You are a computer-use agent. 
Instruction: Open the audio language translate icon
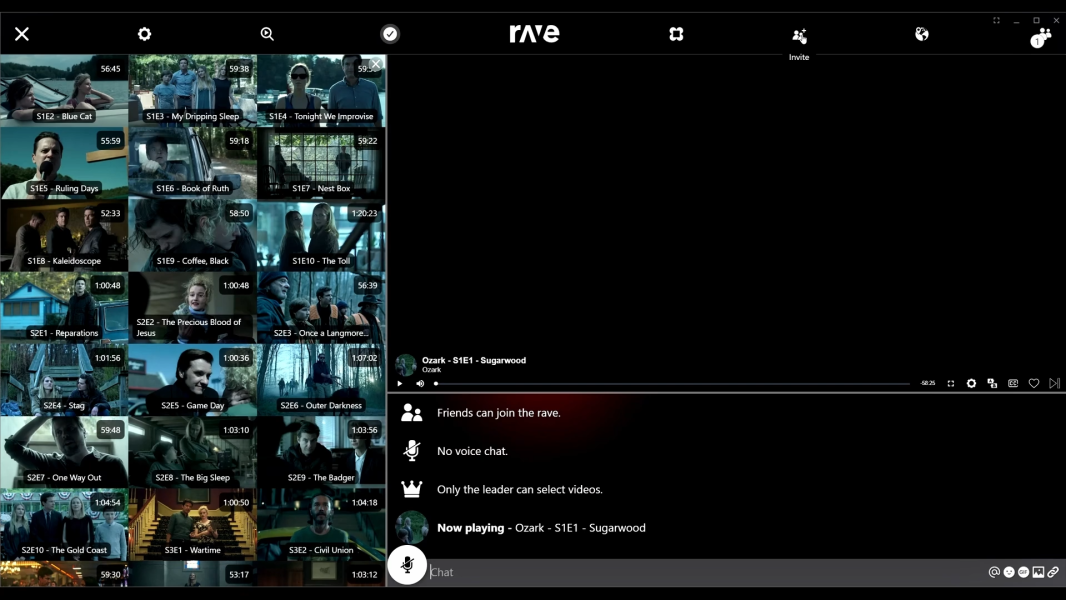click(x=993, y=383)
